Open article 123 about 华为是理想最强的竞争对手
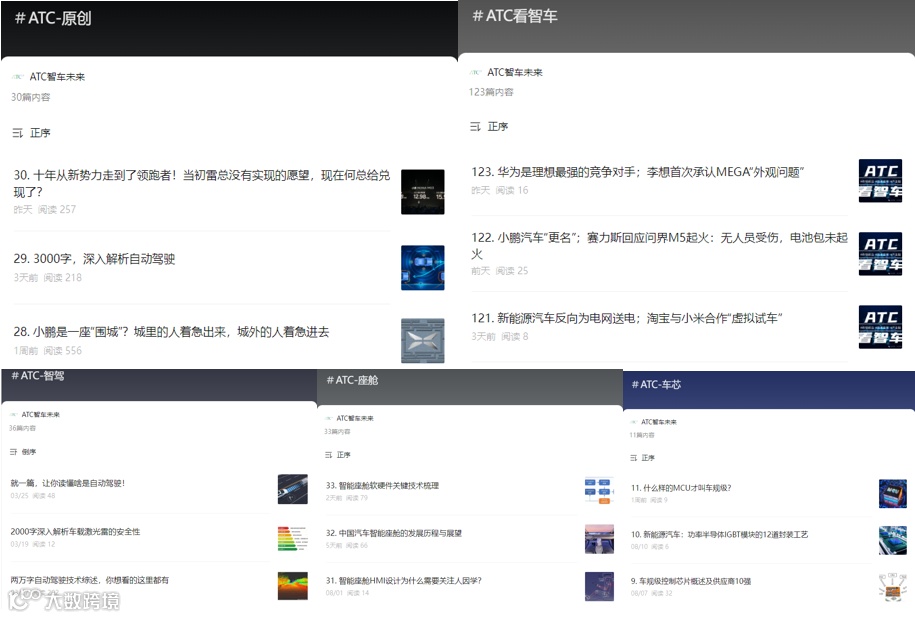The height and width of the screenshot is (618, 915). (638, 172)
